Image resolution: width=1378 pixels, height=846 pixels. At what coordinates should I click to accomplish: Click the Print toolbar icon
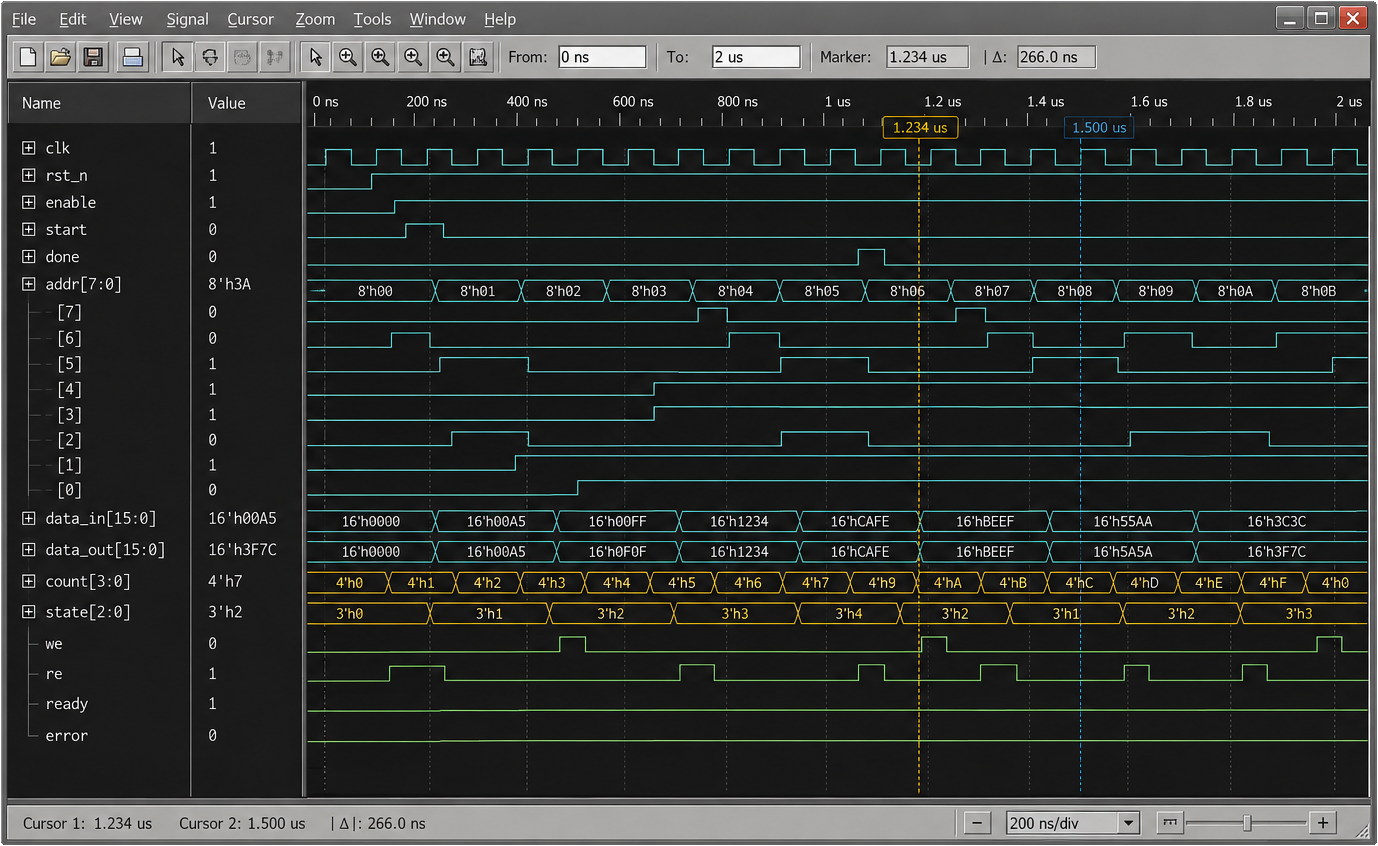pos(132,57)
